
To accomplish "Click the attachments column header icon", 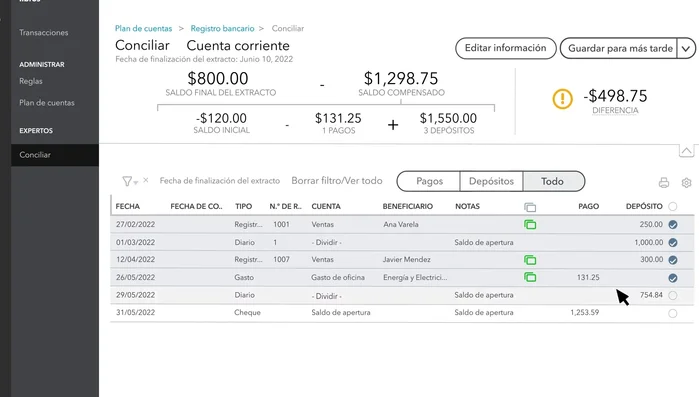I will pyautogui.click(x=530, y=207).
